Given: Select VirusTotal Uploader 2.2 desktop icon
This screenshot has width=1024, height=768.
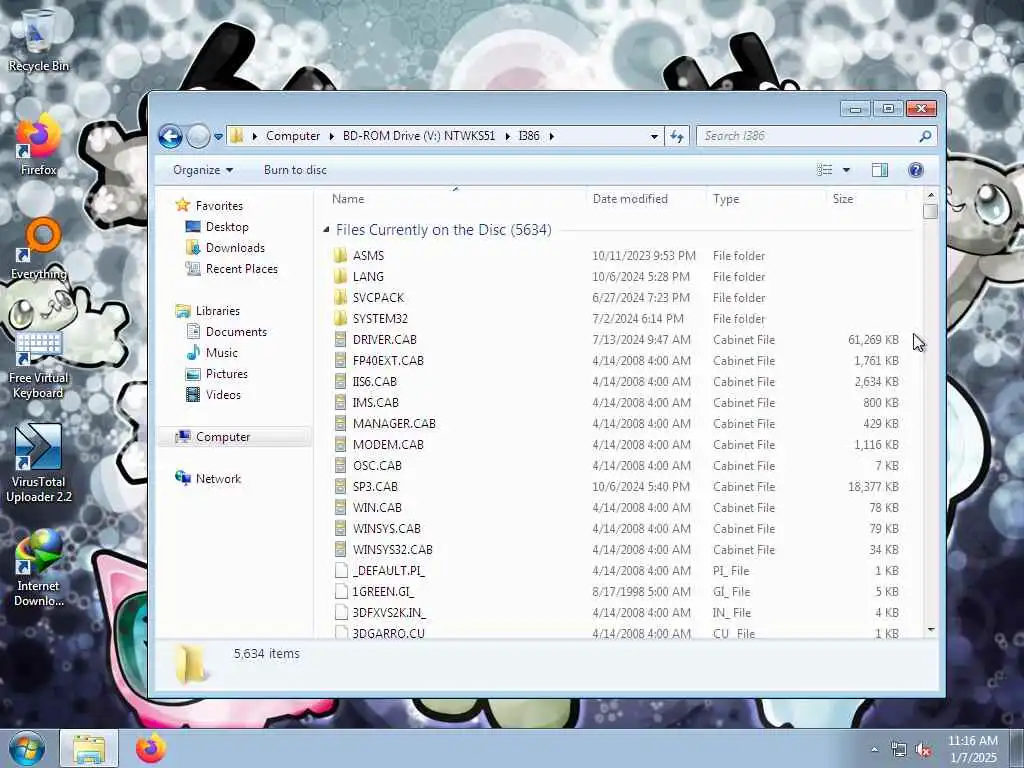Looking at the screenshot, I should tap(39, 464).
